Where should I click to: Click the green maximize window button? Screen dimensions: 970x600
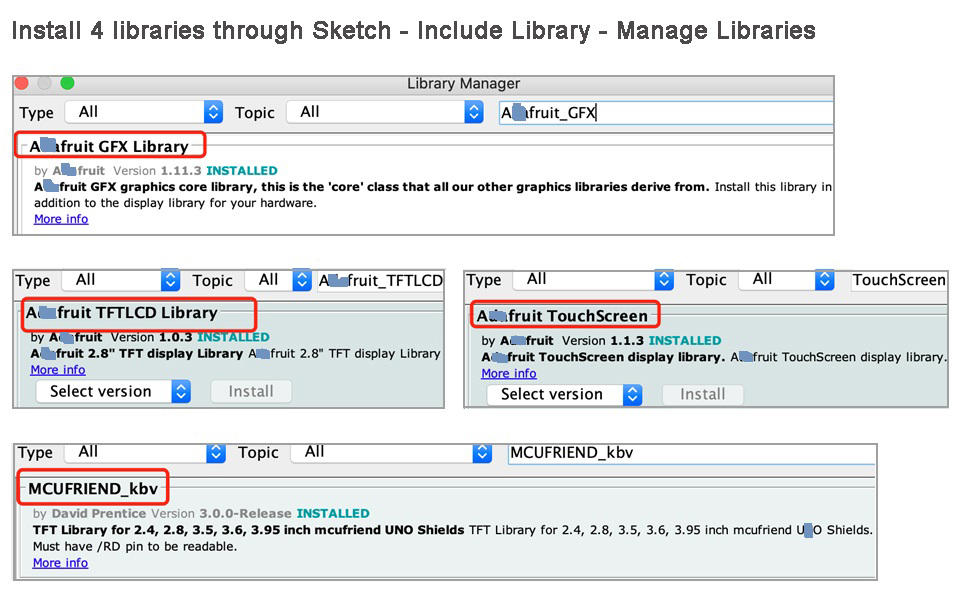[67, 83]
